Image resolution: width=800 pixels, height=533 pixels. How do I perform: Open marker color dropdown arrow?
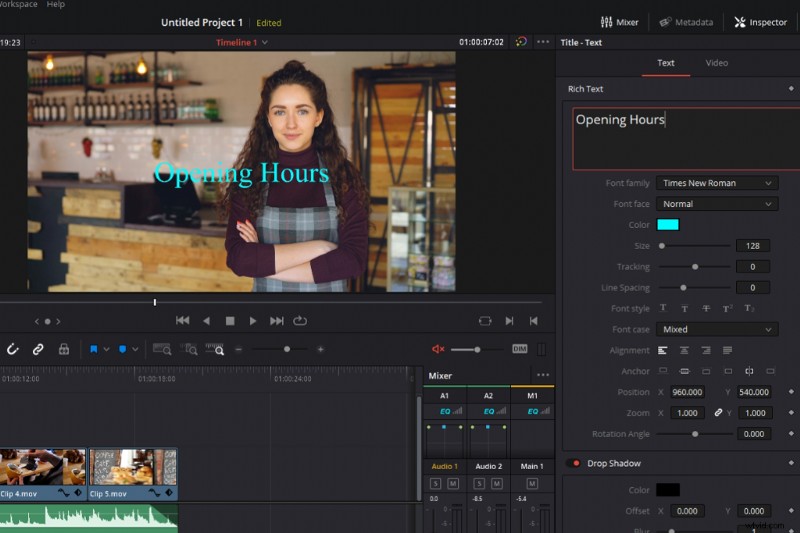pos(135,349)
